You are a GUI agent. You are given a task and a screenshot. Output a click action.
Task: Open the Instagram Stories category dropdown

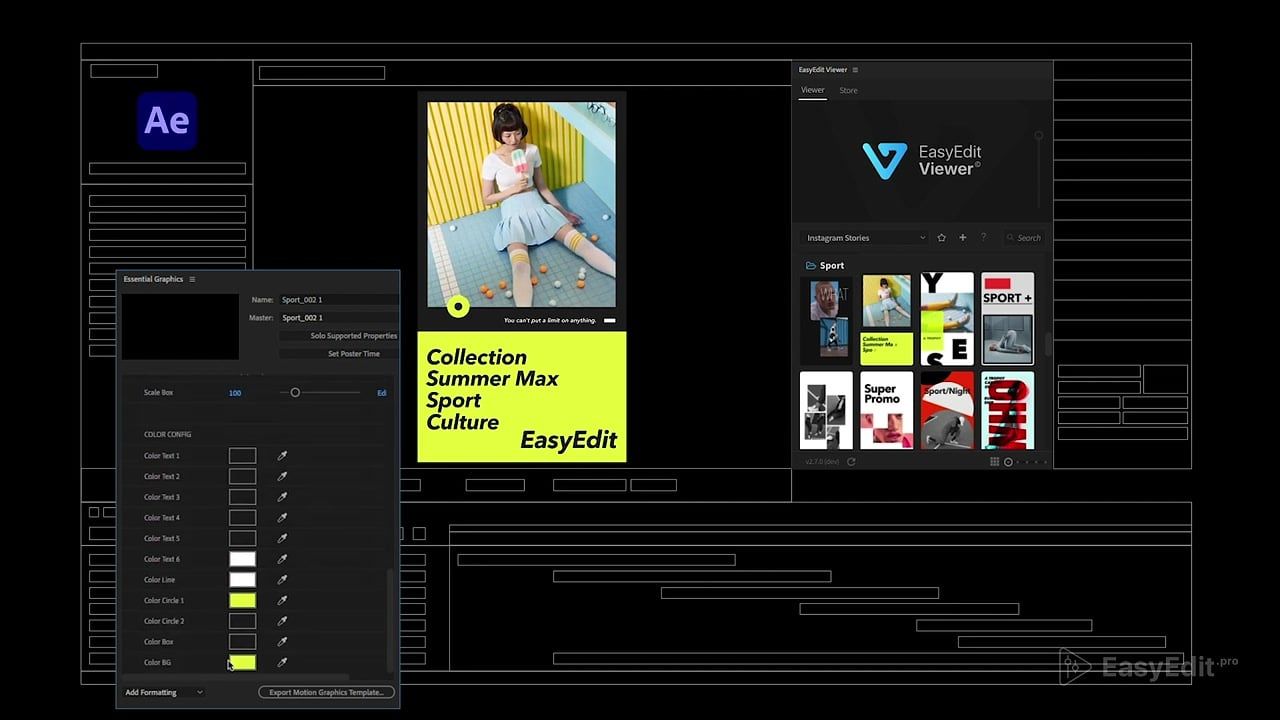[x=865, y=238]
